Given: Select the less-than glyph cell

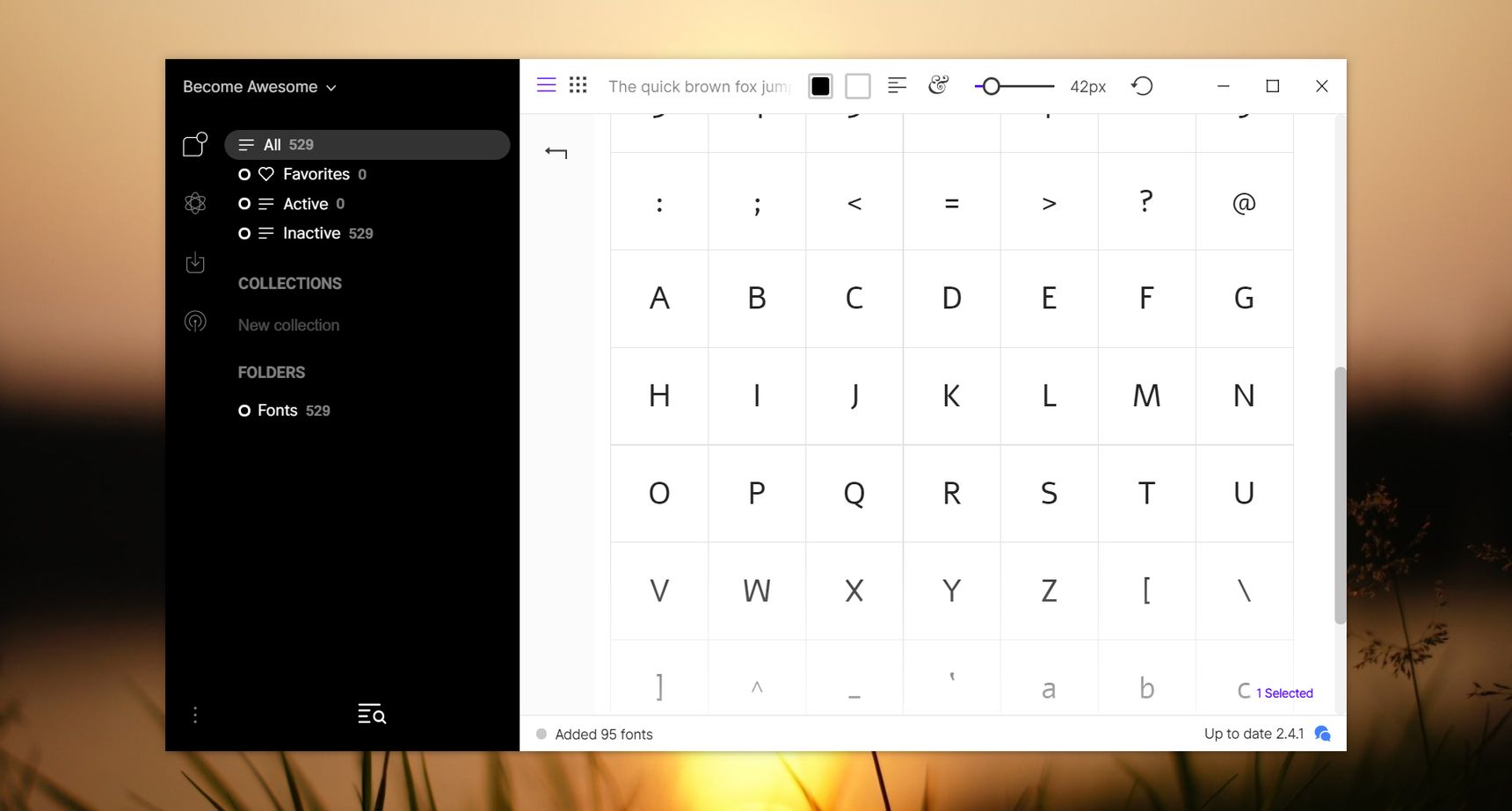Looking at the screenshot, I should coord(854,202).
